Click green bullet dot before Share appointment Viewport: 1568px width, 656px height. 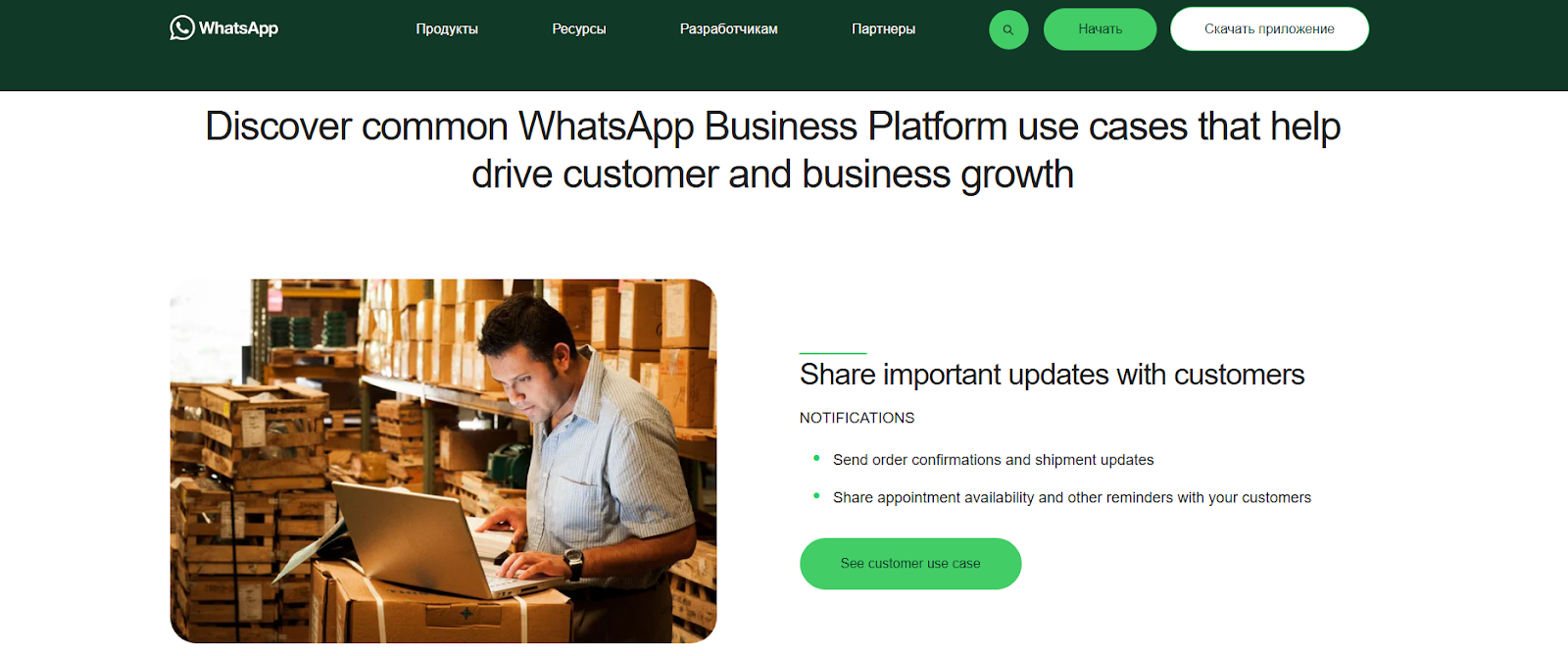point(816,496)
